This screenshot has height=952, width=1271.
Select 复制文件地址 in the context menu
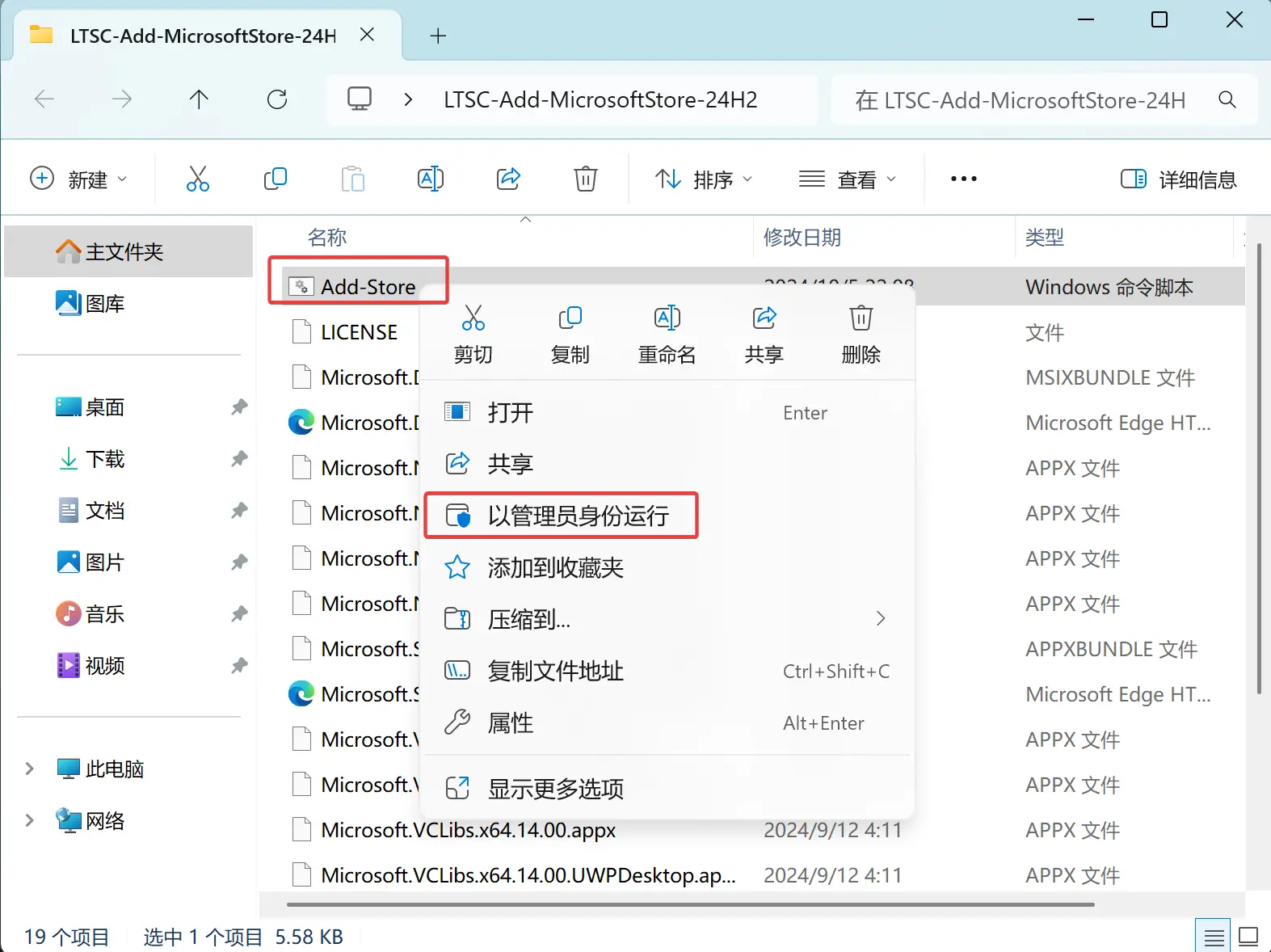pyautogui.click(x=667, y=671)
